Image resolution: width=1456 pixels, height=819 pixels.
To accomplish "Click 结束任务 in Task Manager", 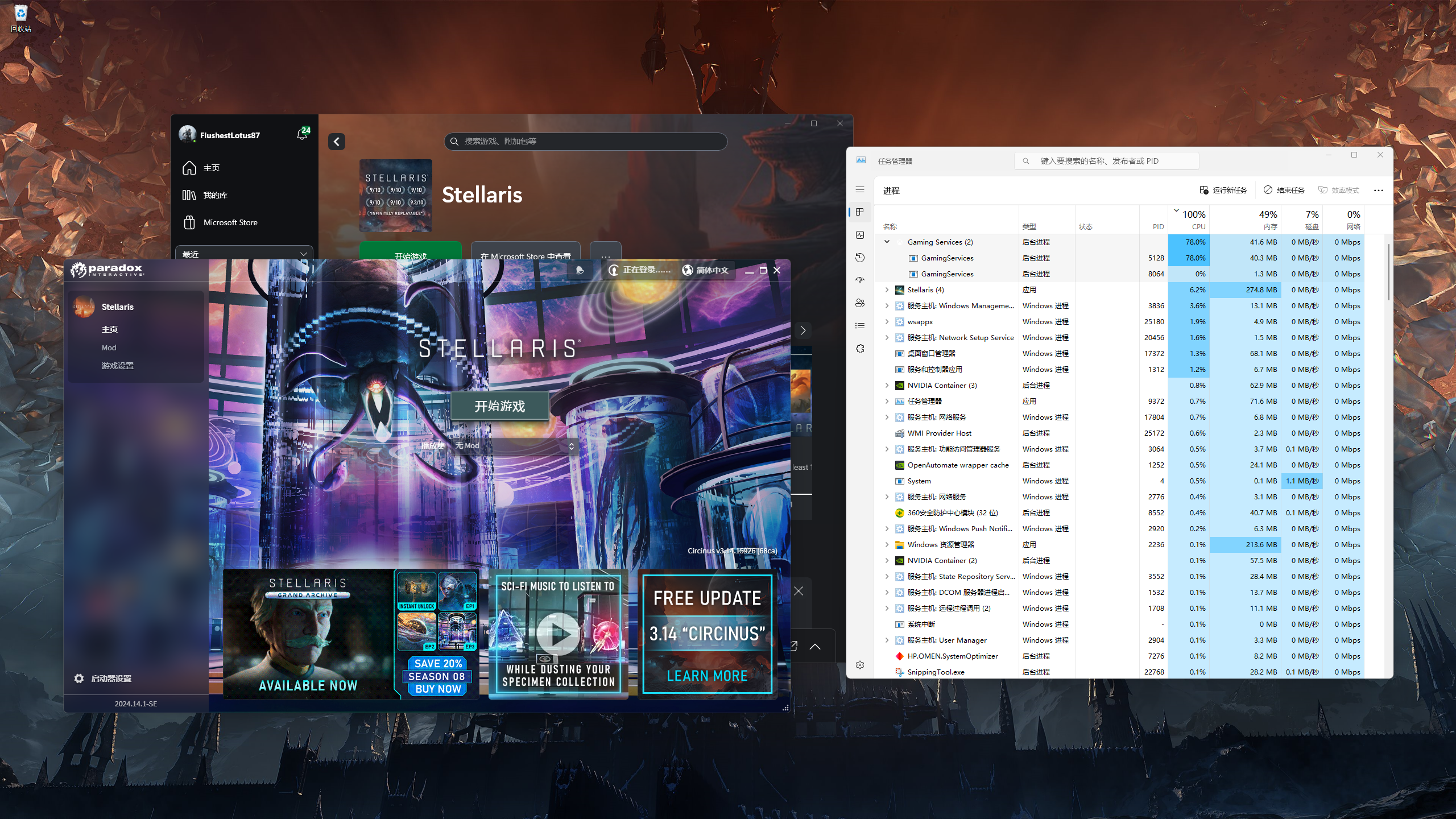I will click(x=1284, y=190).
